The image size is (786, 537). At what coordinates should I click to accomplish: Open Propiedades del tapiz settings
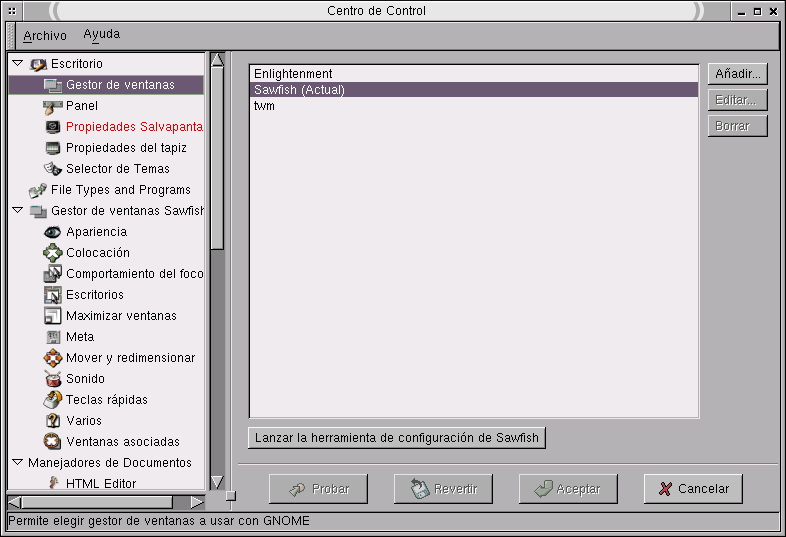pyautogui.click(x=126, y=148)
